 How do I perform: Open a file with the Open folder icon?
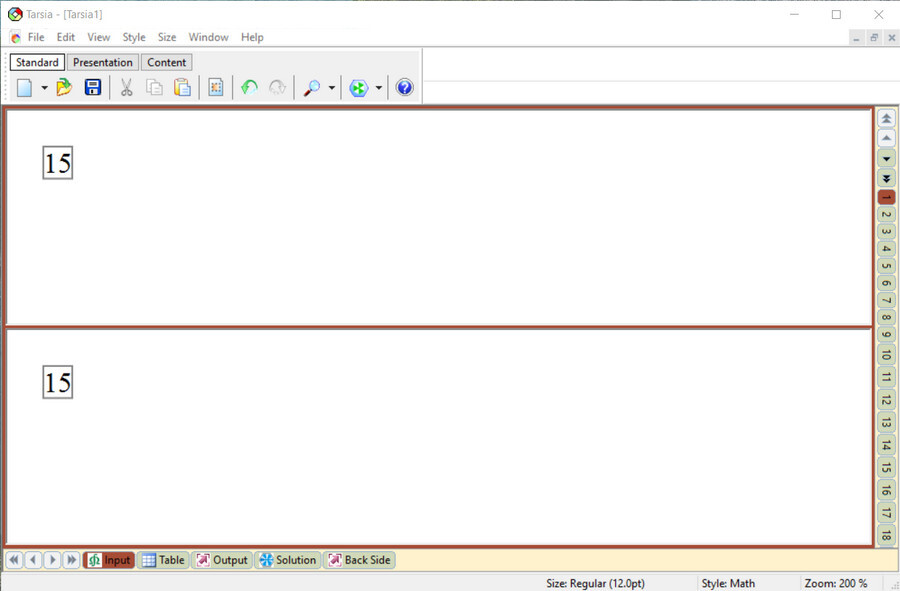(64, 88)
